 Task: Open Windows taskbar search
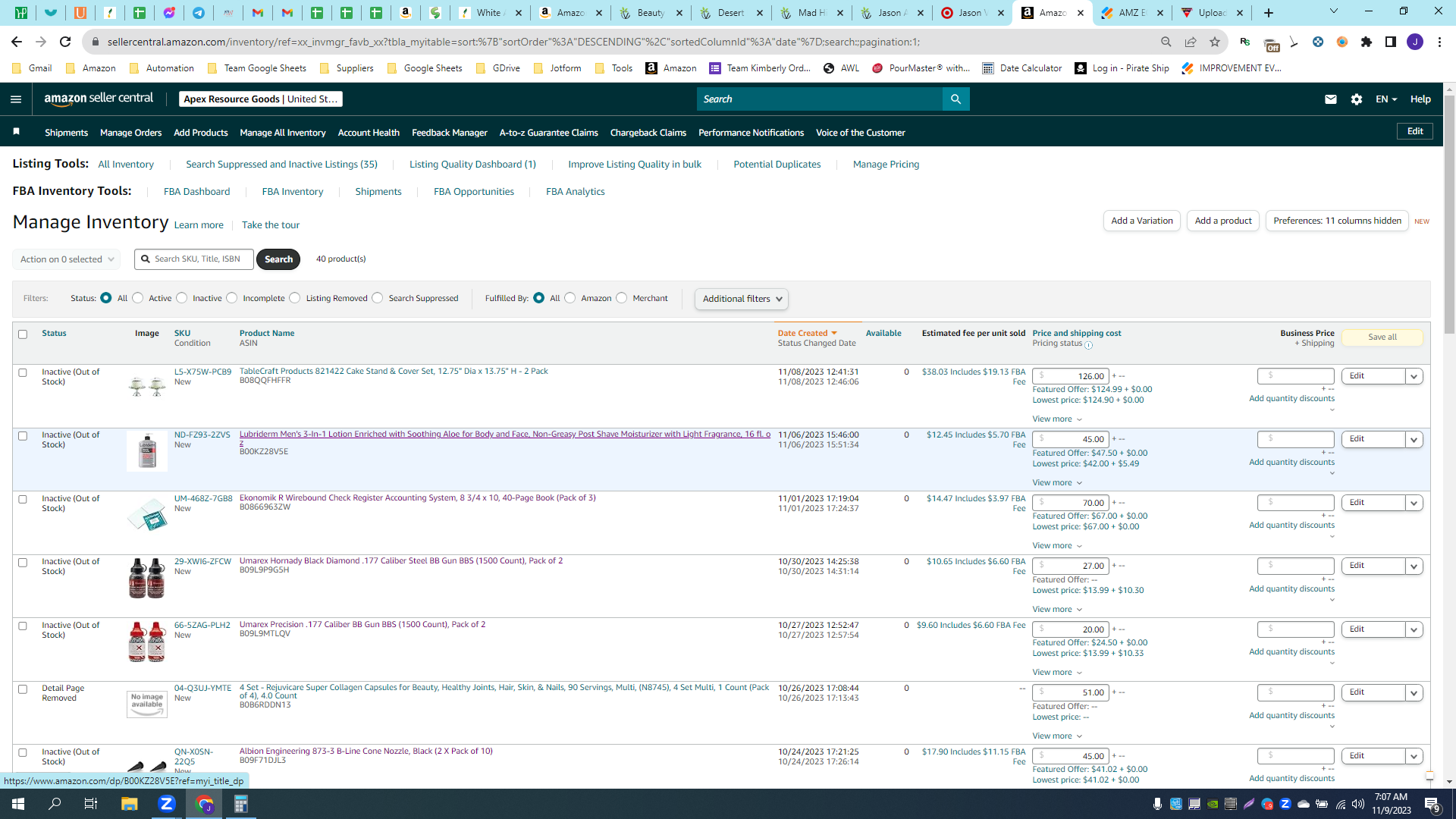coord(55,804)
